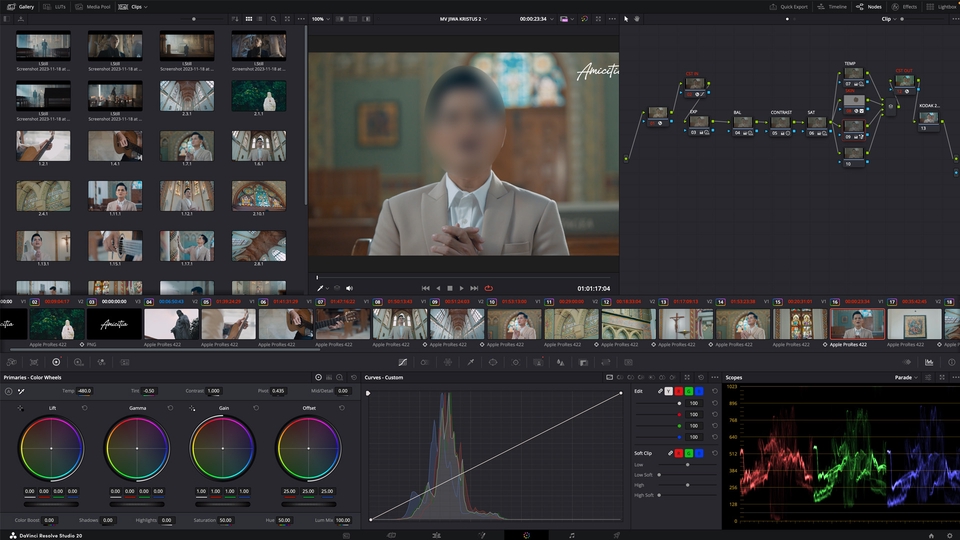
Task: Click the Gain color wheel center
Action: click(222, 448)
